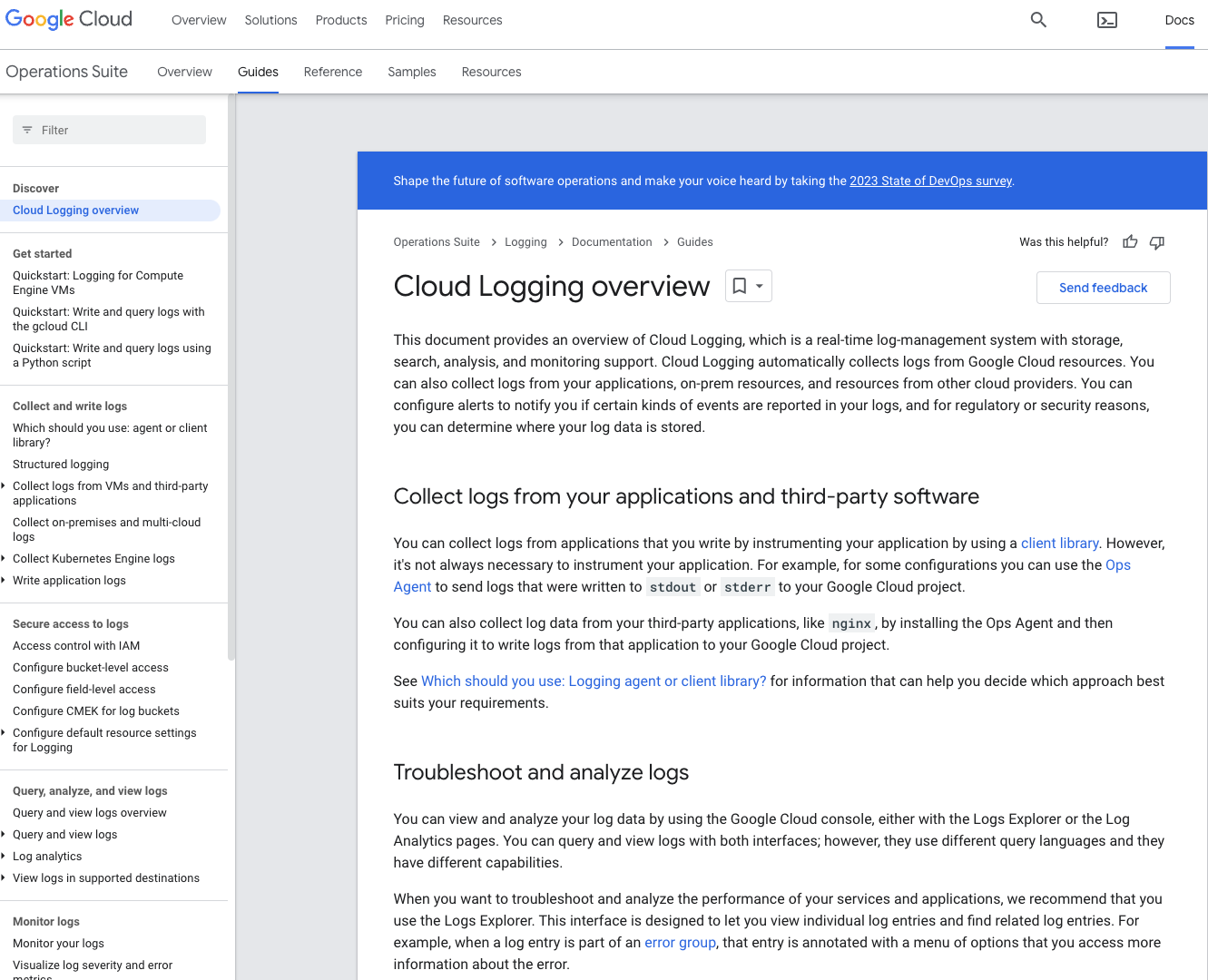Open the Ops Agent link
This screenshot has width=1208, height=980.
click(x=1118, y=564)
